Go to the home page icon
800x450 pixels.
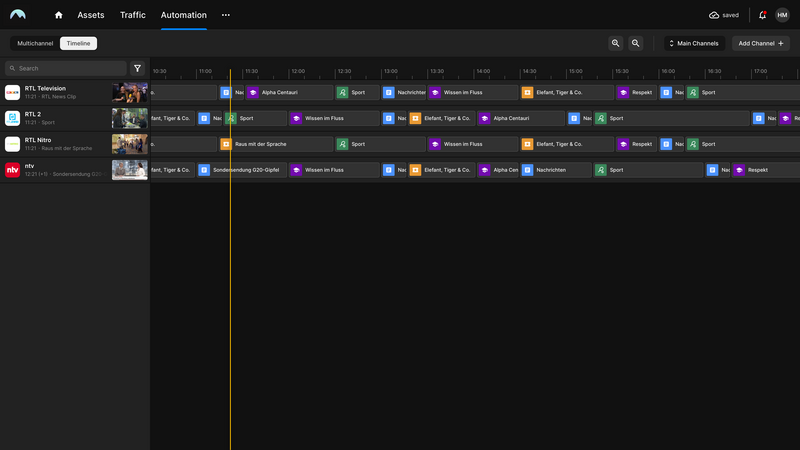pos(59,15)
